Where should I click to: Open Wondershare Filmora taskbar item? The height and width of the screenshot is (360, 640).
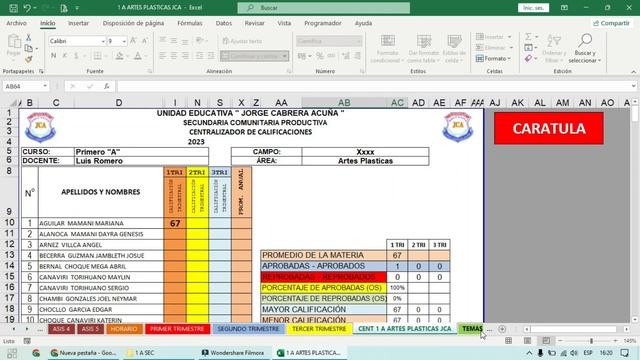(x=232, y=353)
